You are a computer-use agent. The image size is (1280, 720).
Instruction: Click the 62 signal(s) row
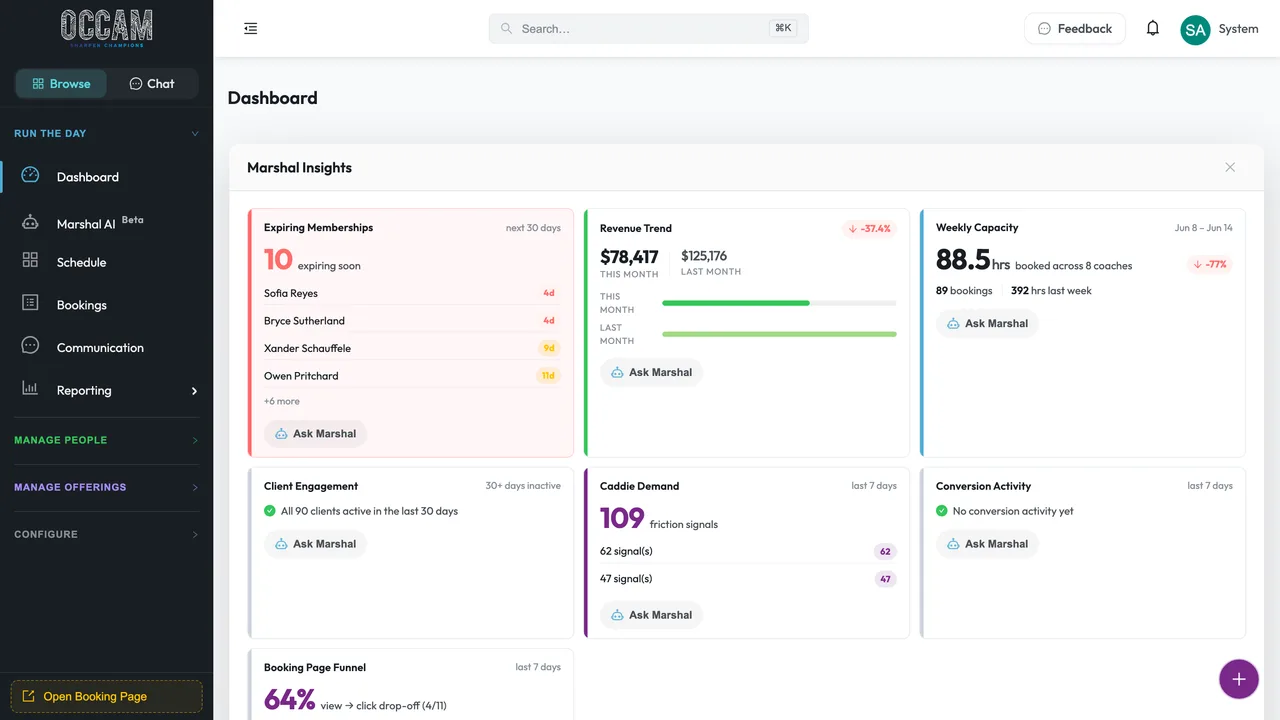pyautogui.click(x=748, y=551)
